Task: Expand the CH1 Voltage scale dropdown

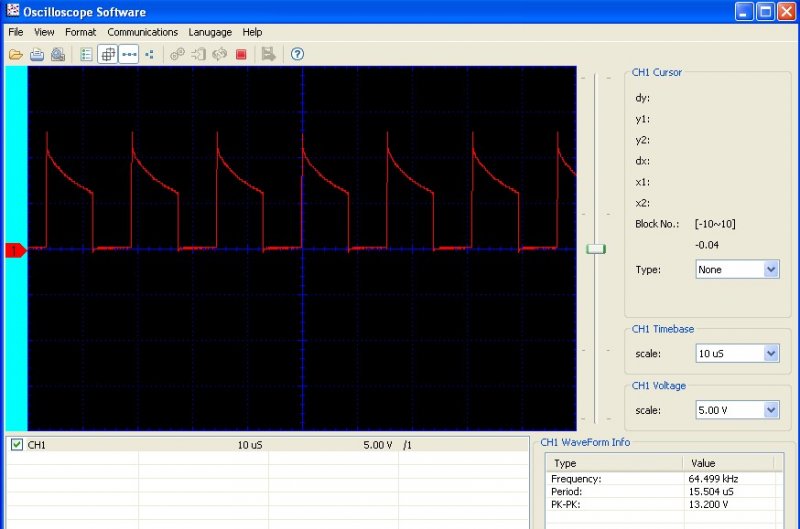Action: point(771,410)
